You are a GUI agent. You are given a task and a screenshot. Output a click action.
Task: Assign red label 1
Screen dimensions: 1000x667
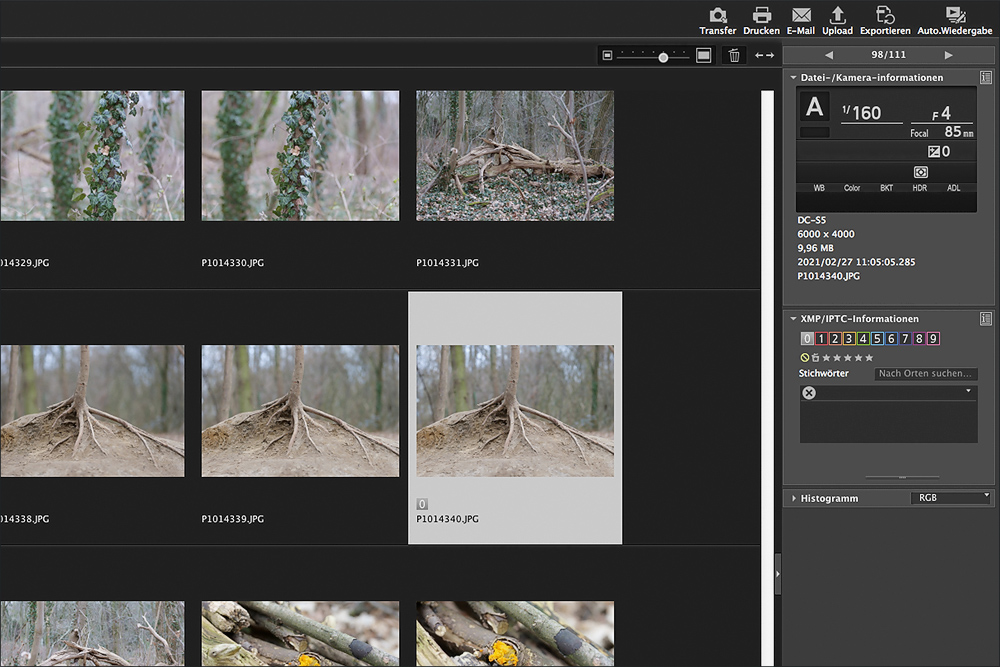coord(821,339)
